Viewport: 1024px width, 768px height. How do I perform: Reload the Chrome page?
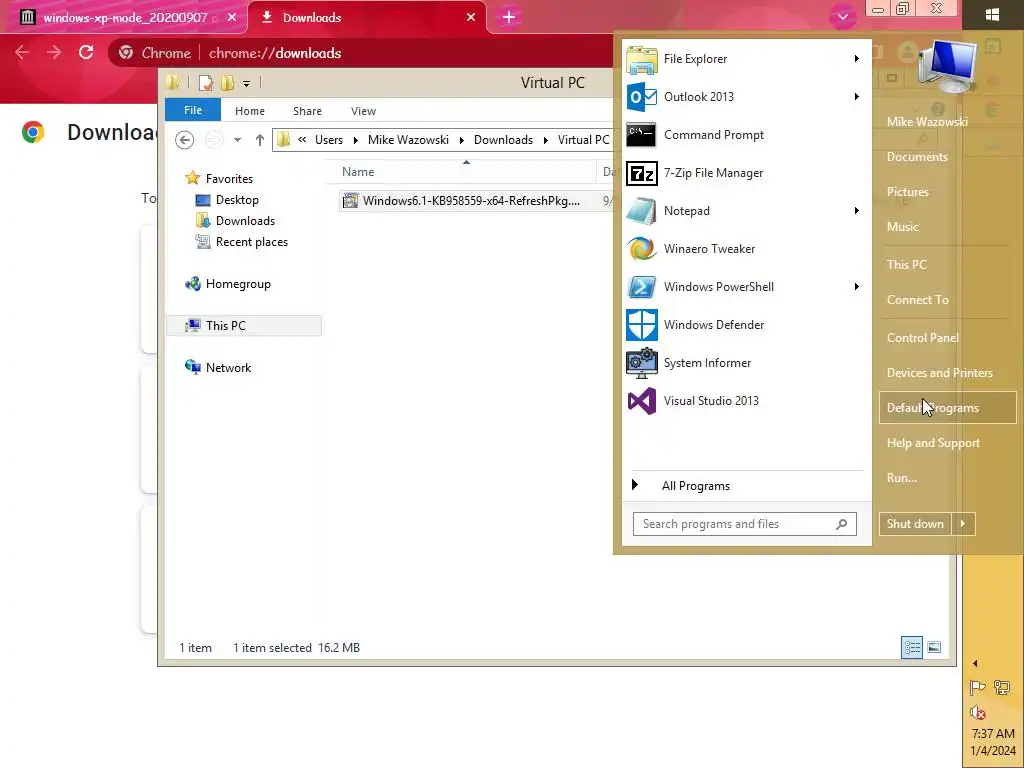coord(86,53)
